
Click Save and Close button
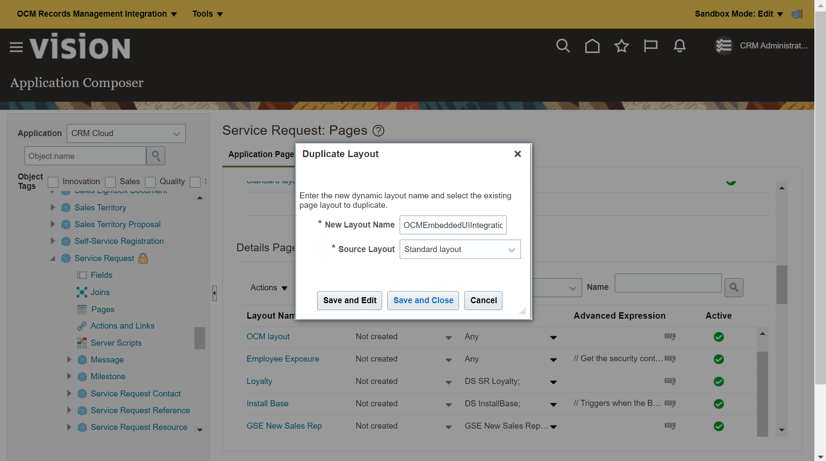click(423, 300)
